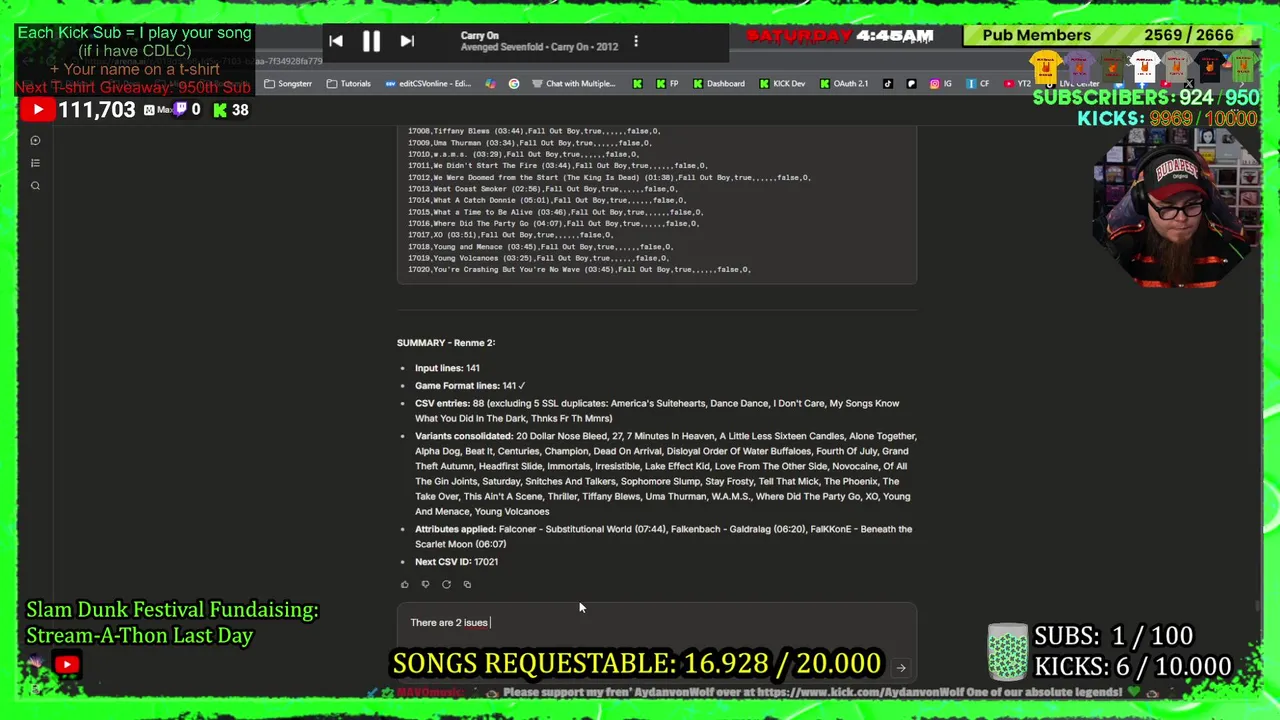
Task: Open the FP Kick bookmark
Action: (668, 84)
